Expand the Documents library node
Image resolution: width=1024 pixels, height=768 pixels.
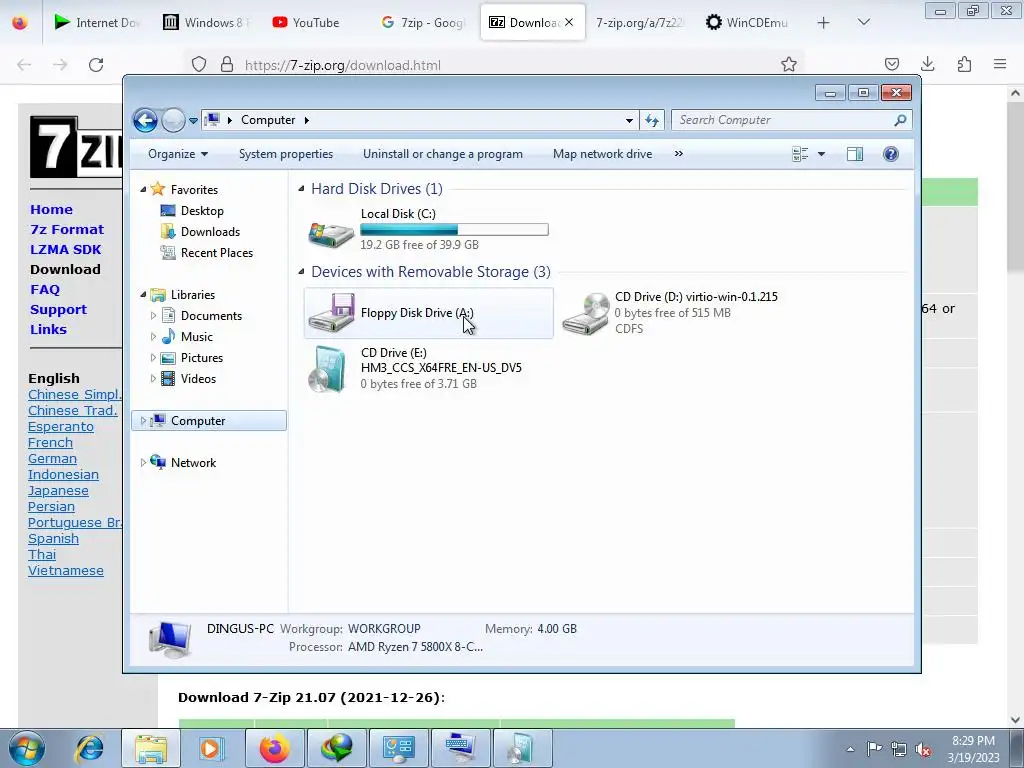click(x=153, y=315)
